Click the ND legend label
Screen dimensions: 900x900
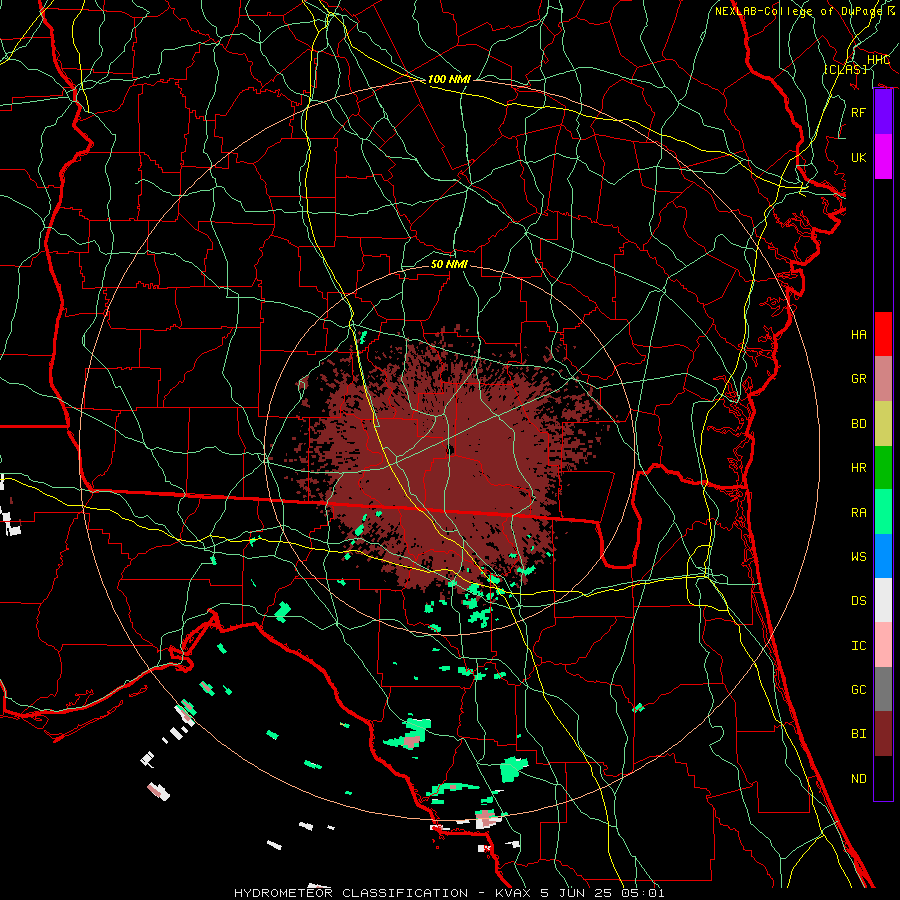(x=858, y=779)
